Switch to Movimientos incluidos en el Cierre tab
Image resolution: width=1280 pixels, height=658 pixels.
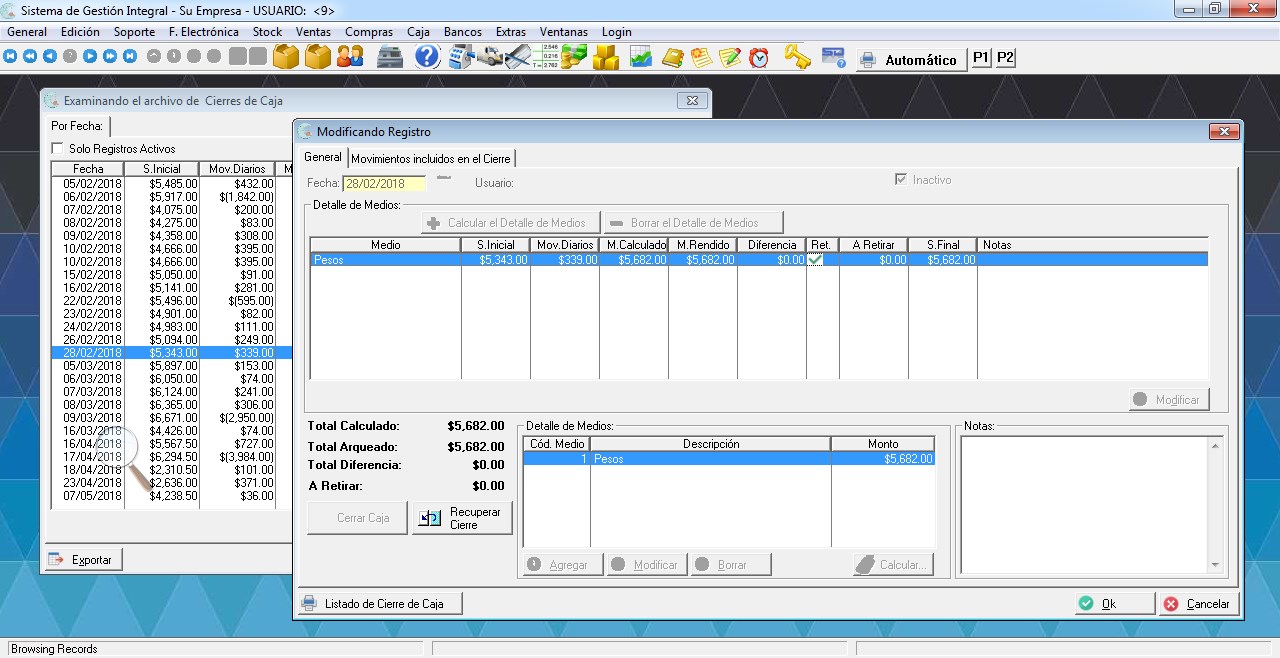click(x=430, y=159)
